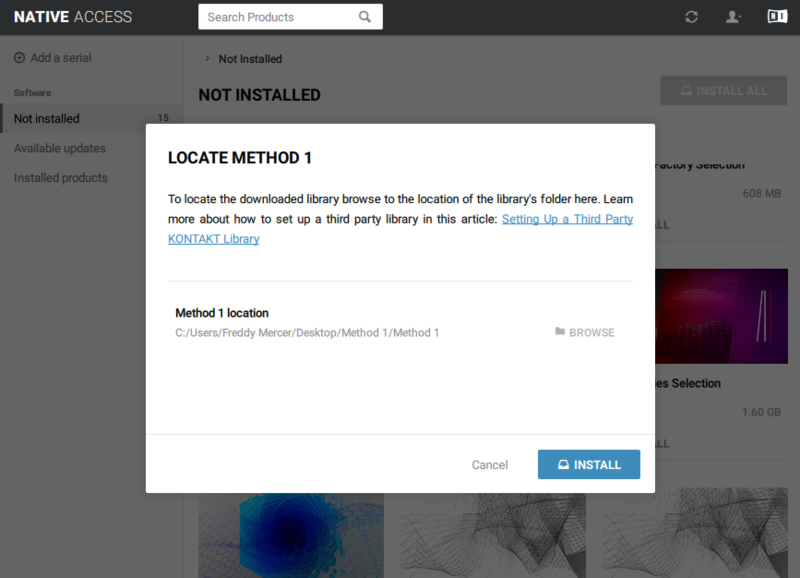This screenshot has height=578, width=800.
Task: Click the Native Instruments logo icon
Action: pos(777,16)
